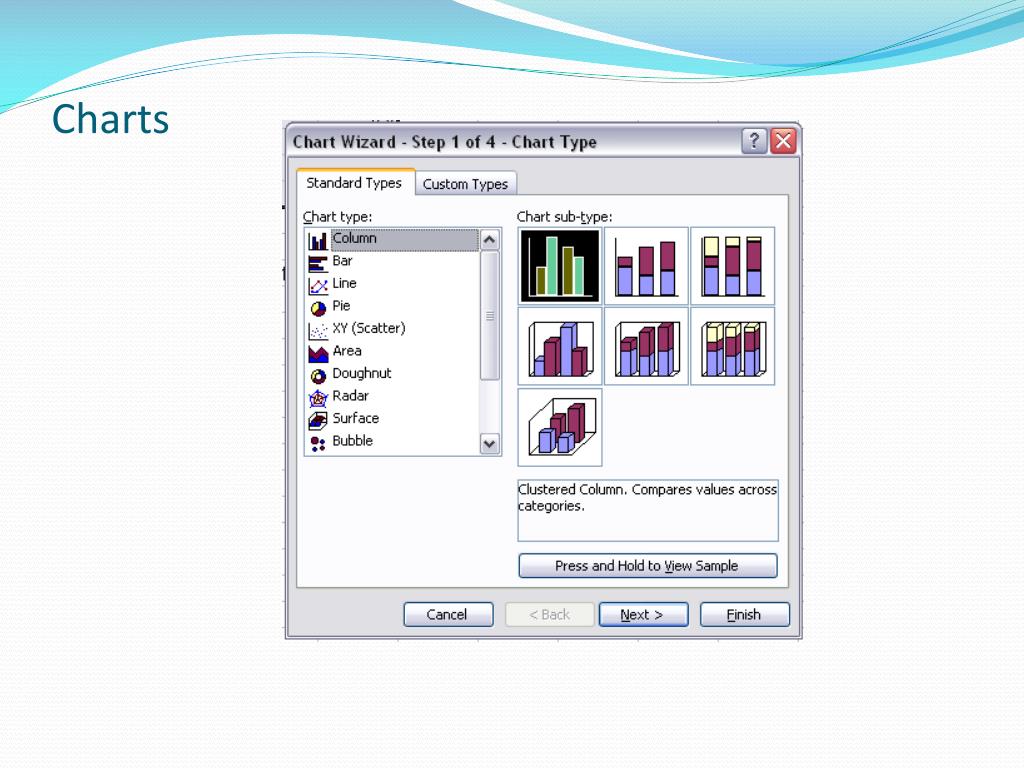
Task: Click the Finish button
Action: 744,615
